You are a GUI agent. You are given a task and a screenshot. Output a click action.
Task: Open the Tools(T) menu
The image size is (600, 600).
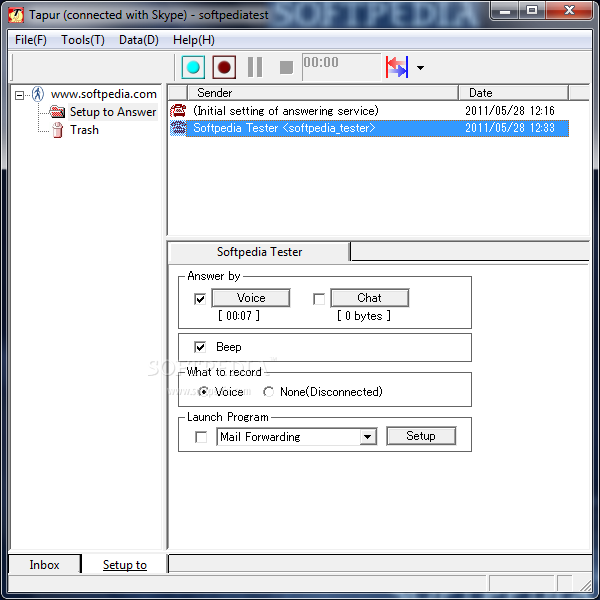click(x=83, y=40)
